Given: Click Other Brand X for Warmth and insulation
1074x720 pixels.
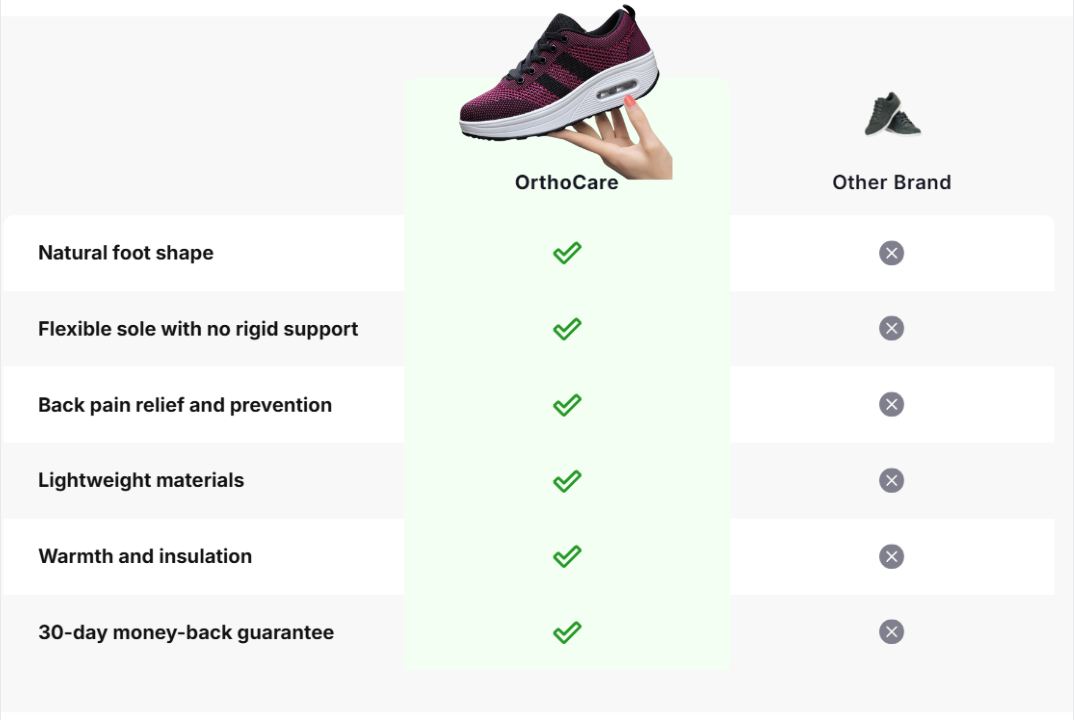Looking at the screenshot, I should [x=891, y=556].
